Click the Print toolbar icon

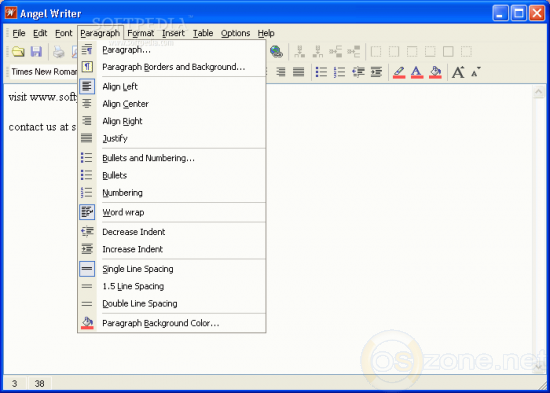click(59, 52)
